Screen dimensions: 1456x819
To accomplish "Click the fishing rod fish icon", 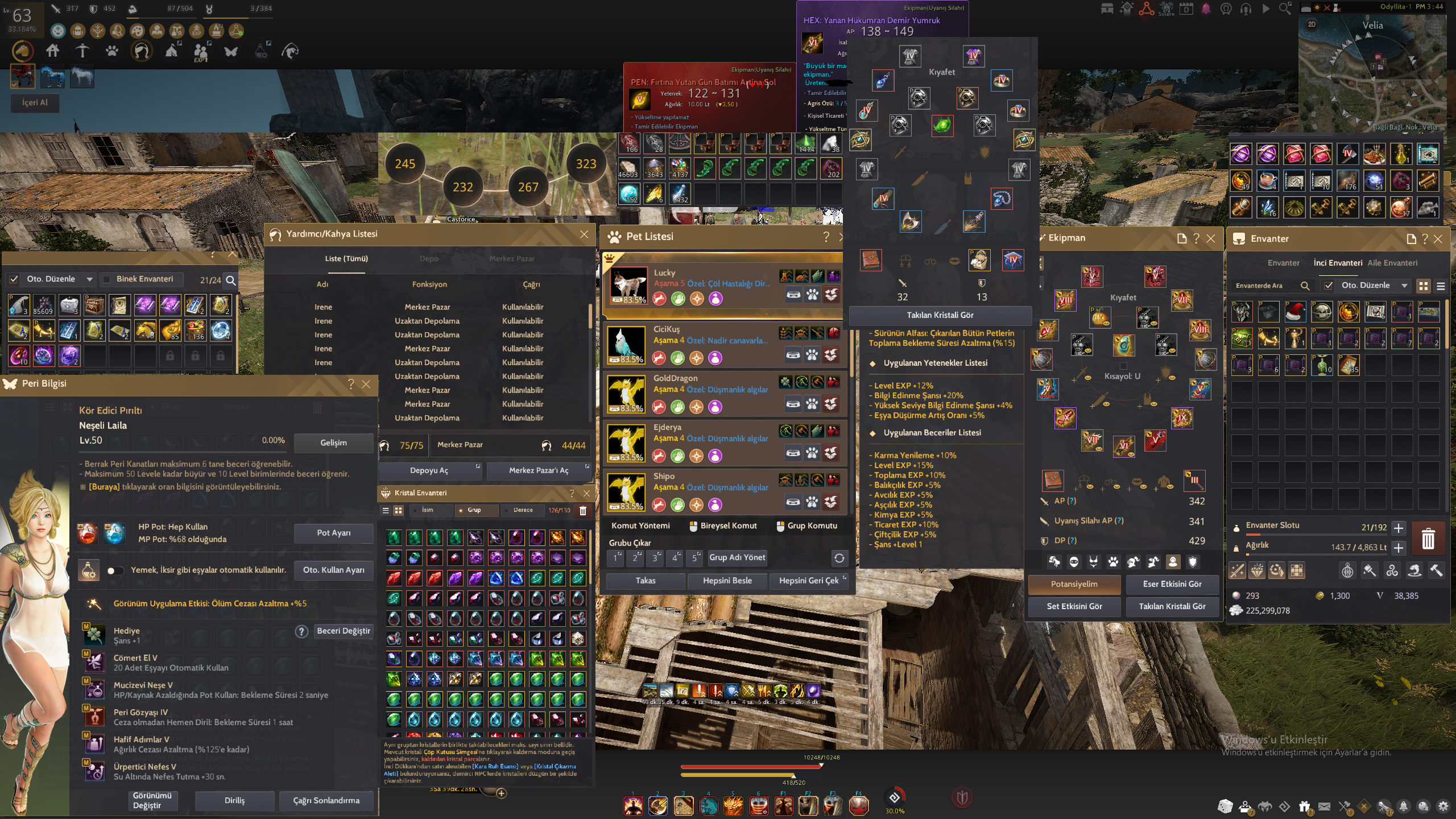I will coord(290,52).
